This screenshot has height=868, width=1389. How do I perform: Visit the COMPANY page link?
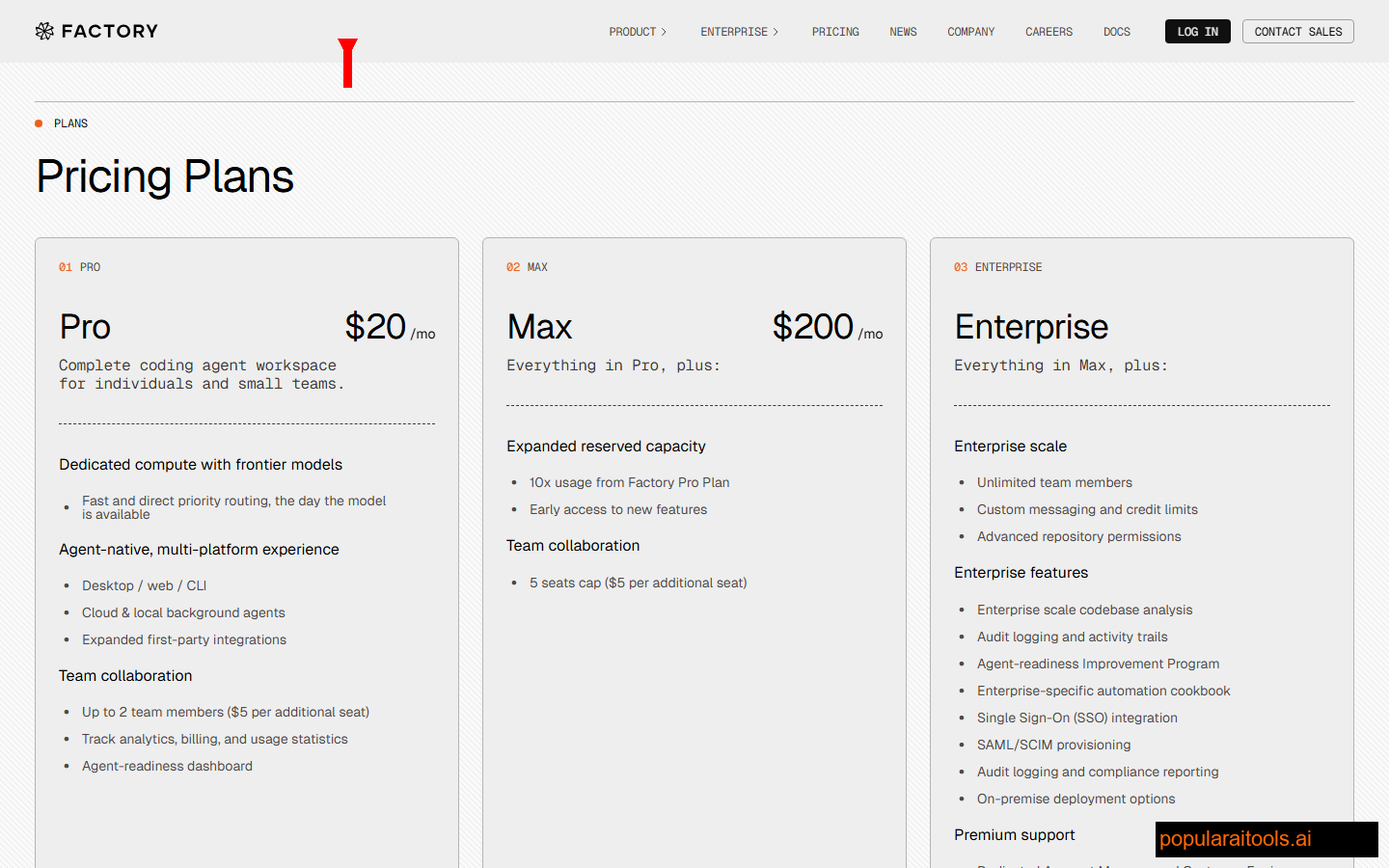click(970, 31)
